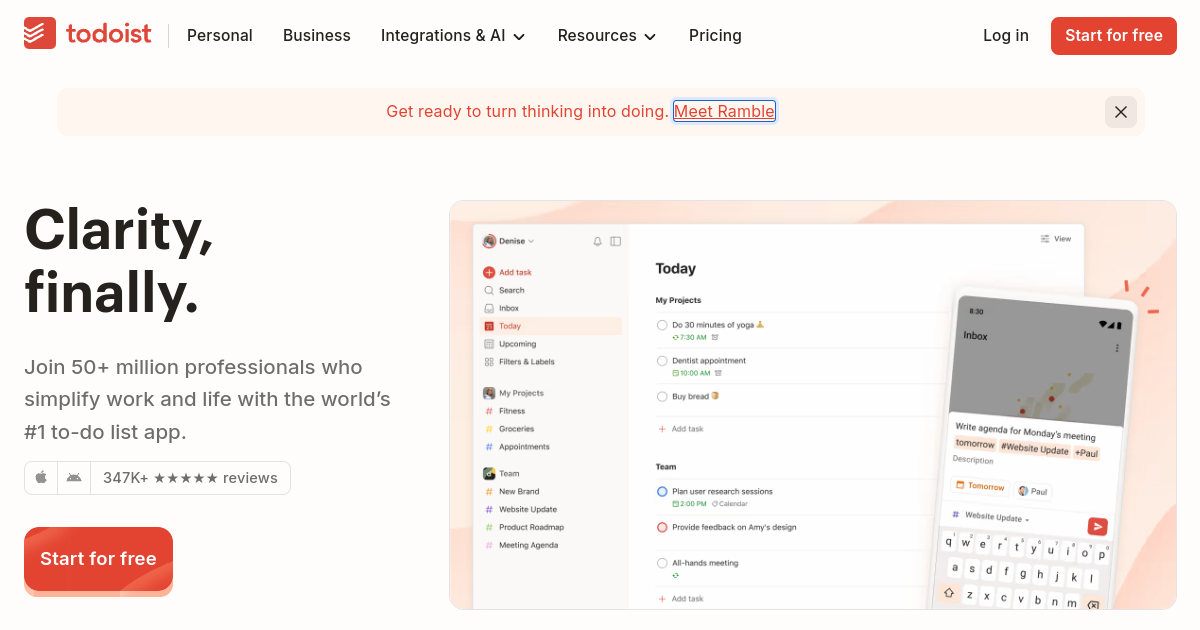This screenshot has height=630, width=1200.
Task: Tap the #Website Update highlighted tag
Action: pyautogui.click(x=1036, y=449)
